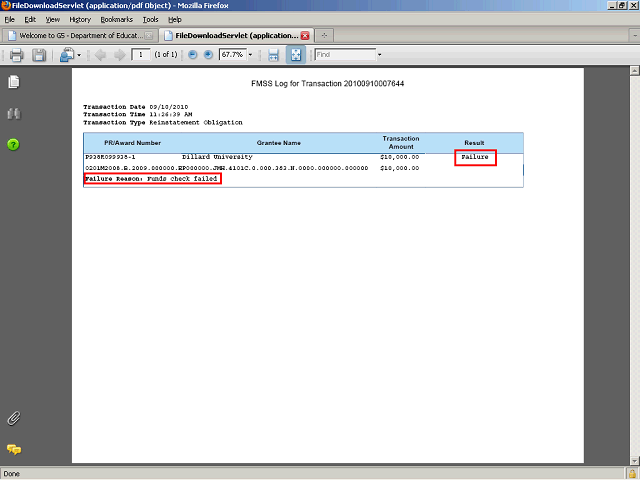Click the scrollbar up arrow
Screen dimensions: 640x480
[635, 71]
